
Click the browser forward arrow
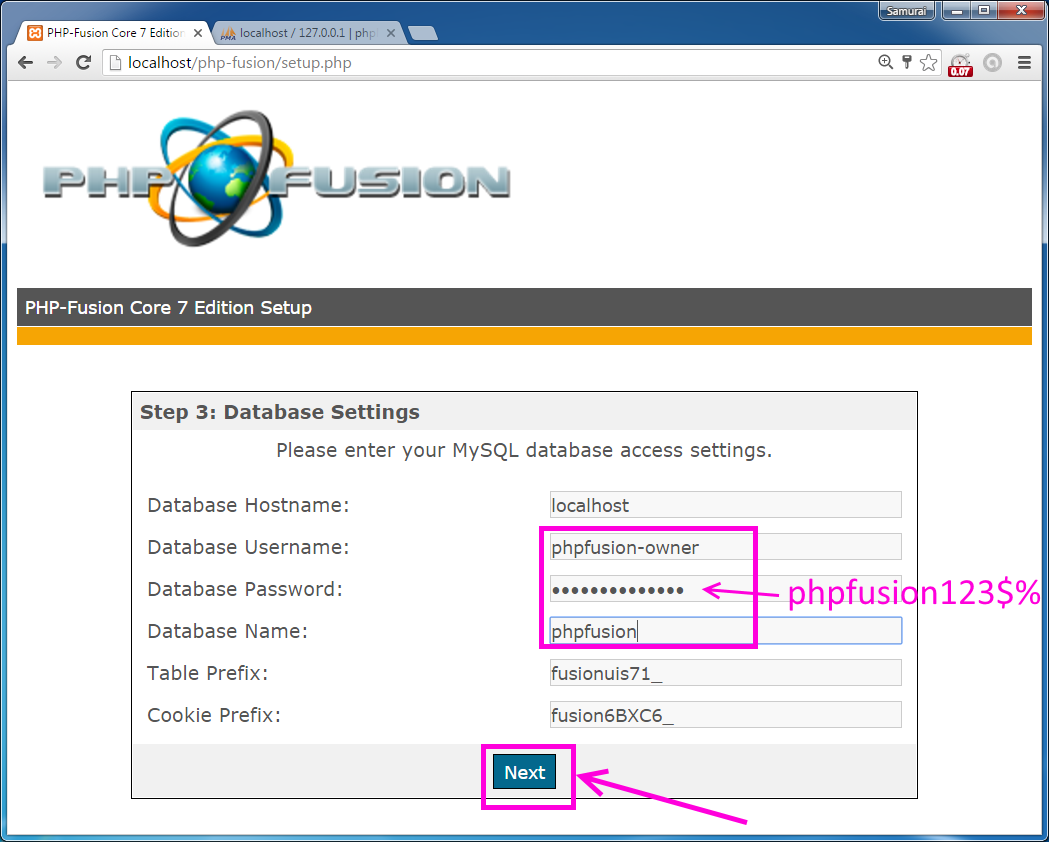coord(55,63)
